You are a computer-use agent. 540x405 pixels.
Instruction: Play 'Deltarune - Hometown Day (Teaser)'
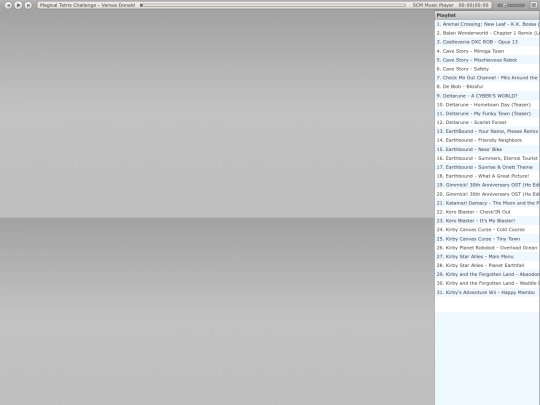[487, 105]
